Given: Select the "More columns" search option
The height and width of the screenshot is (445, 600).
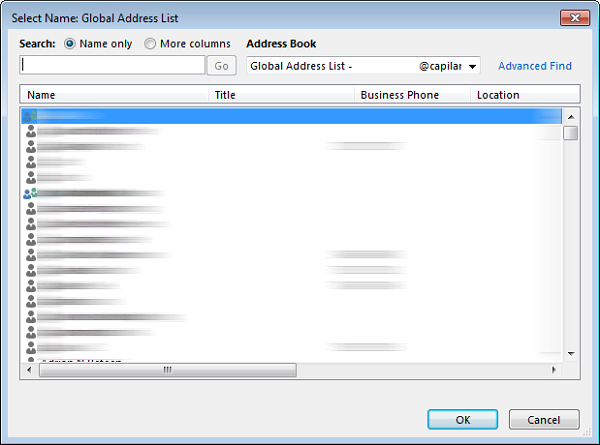Looking at the screenshot, I should pos(150,44).
